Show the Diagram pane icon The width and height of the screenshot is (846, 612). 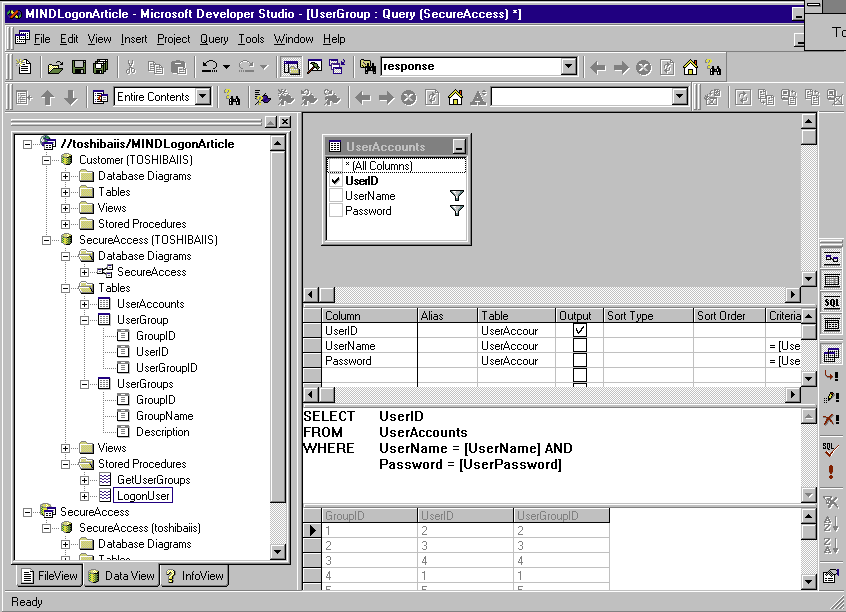(831, 259)
